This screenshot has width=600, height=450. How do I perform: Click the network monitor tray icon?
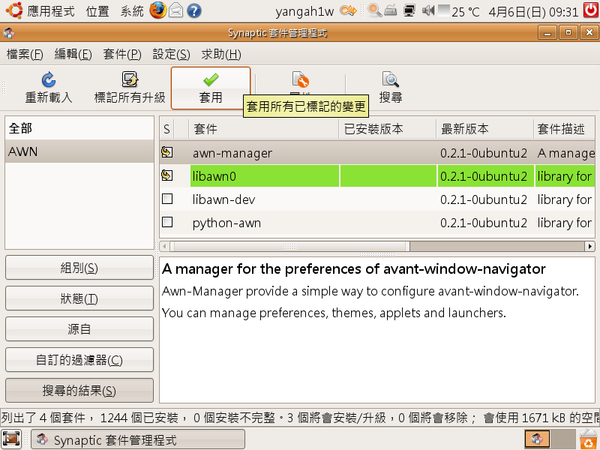[409, 10]
